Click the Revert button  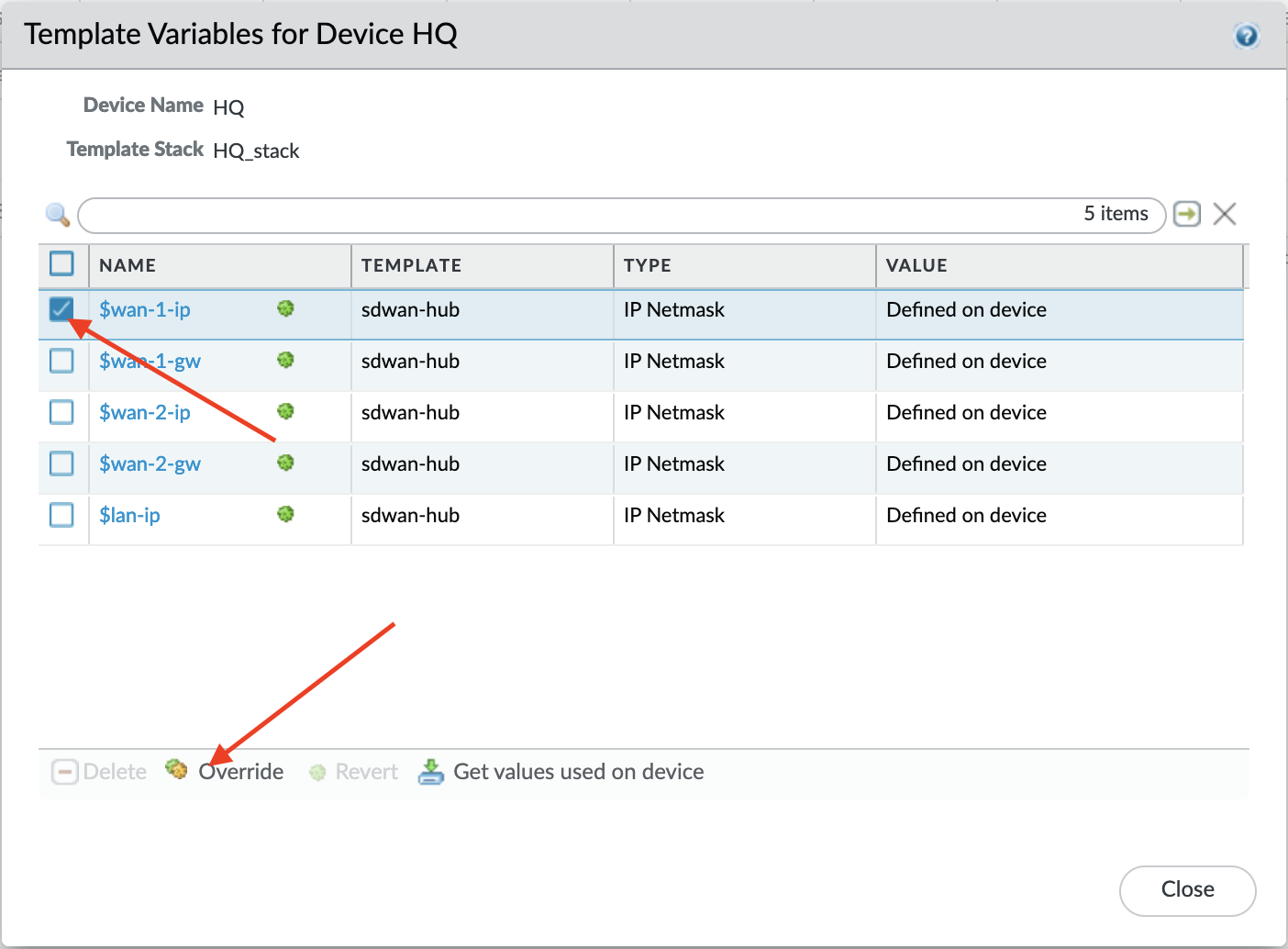click(354, 772)
